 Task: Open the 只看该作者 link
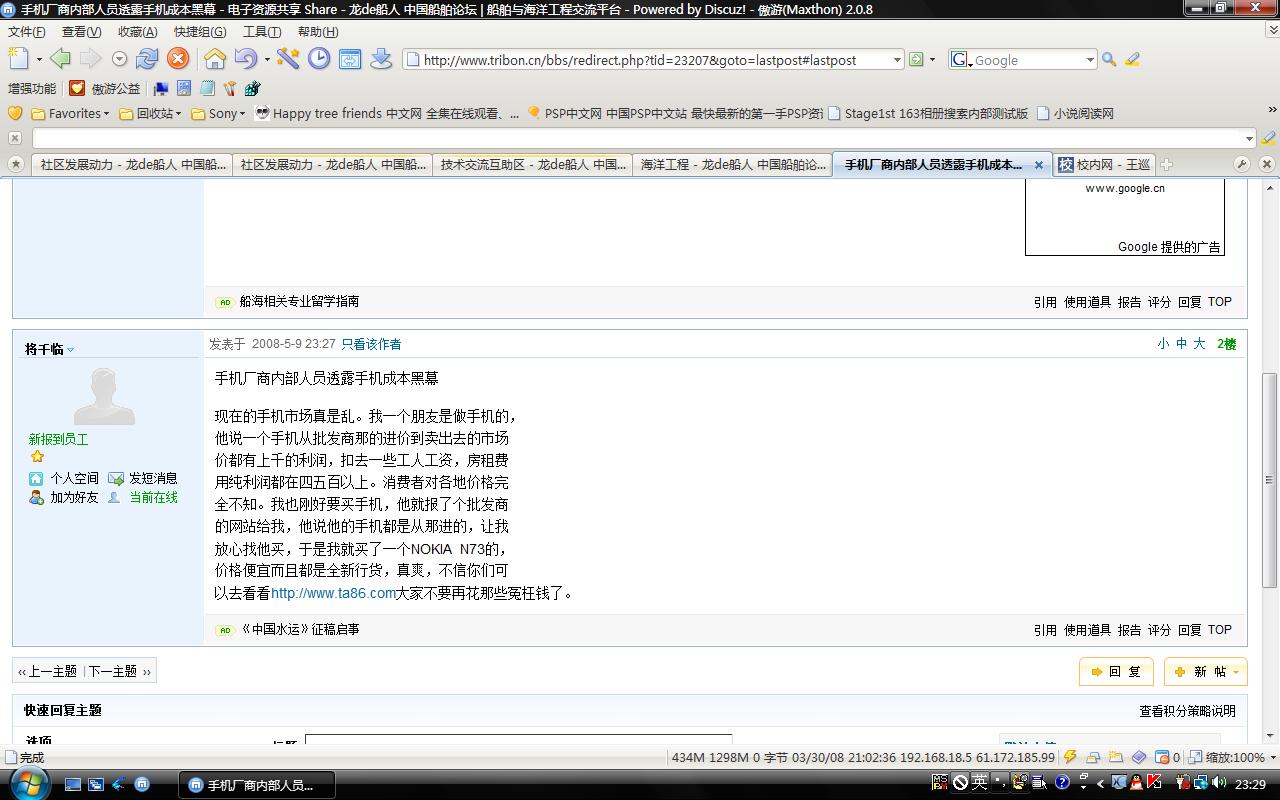point(371,344)
